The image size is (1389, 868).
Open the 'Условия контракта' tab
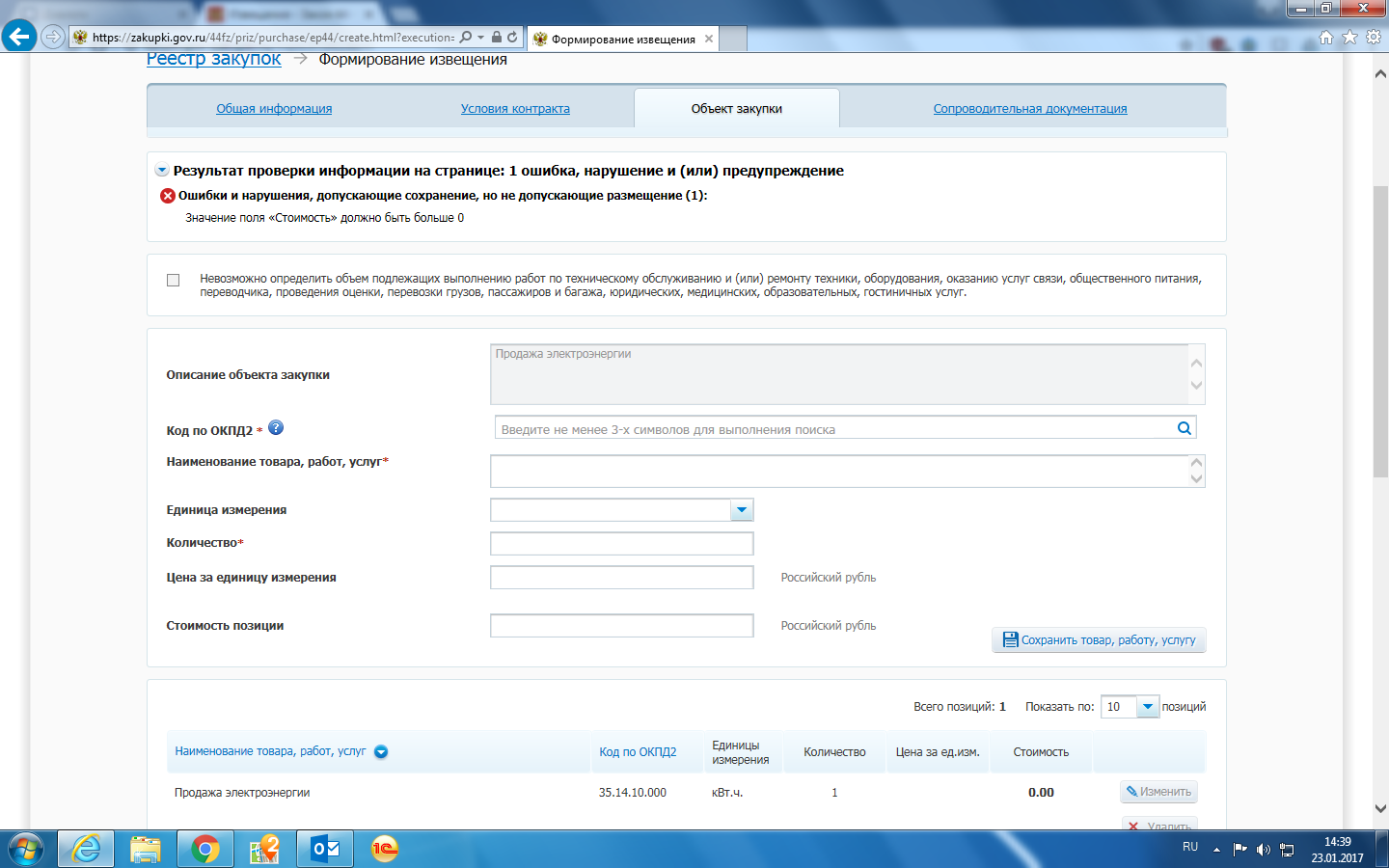(x=515, y=109)
